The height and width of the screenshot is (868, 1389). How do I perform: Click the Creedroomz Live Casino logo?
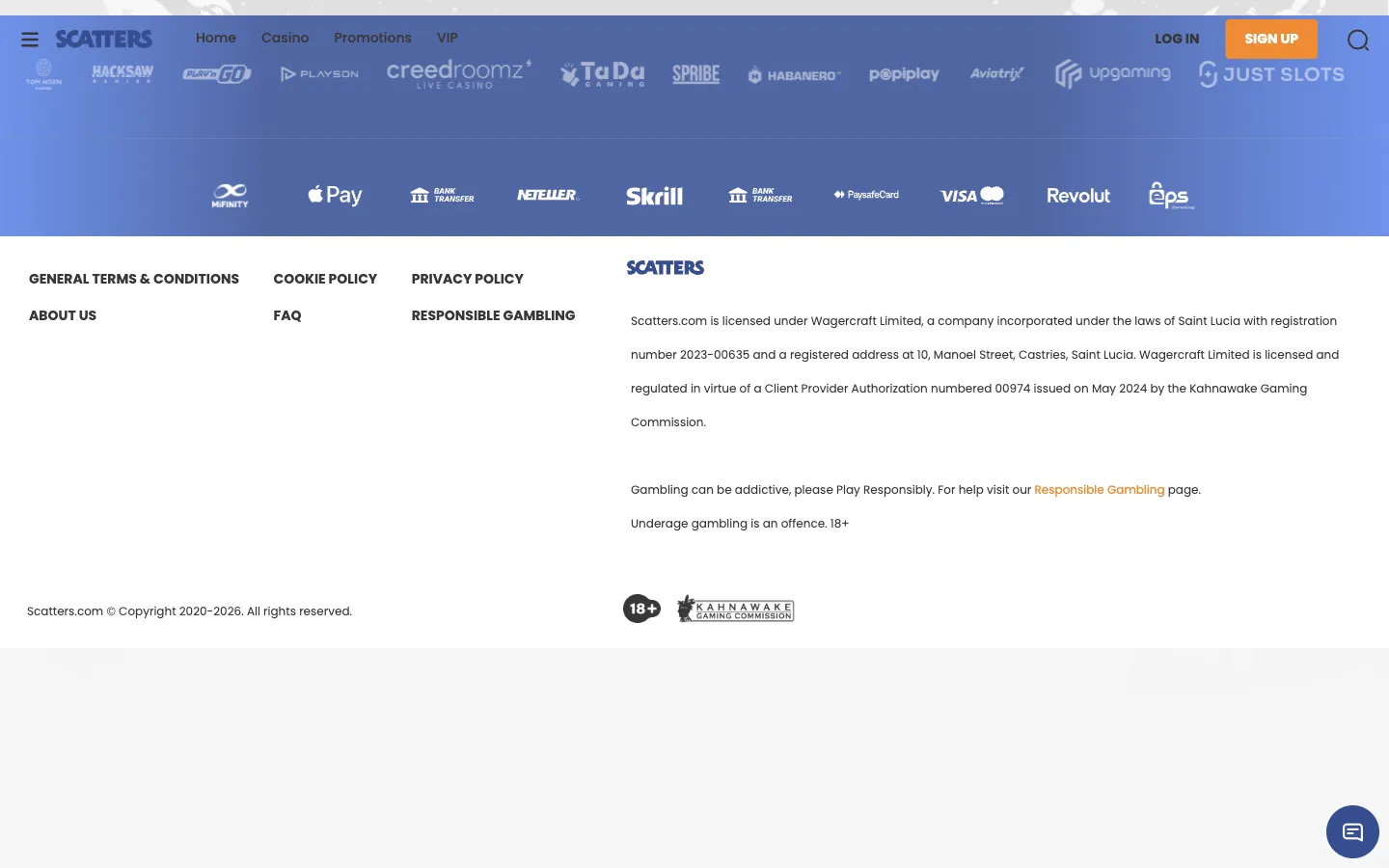tap(459, 73)
